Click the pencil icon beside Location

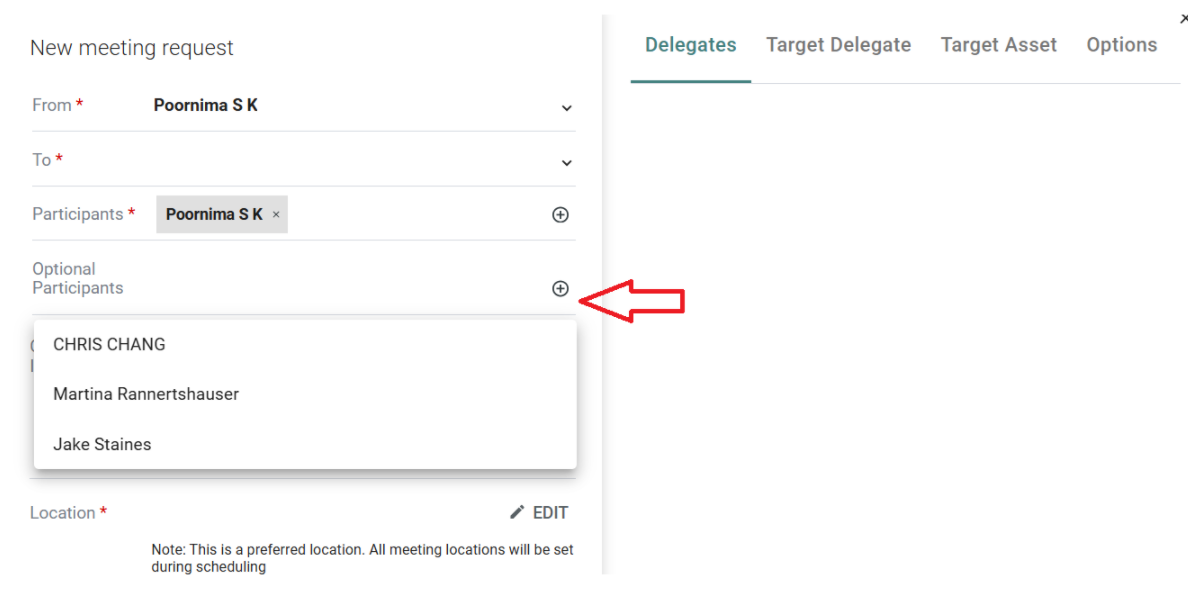tap(517, 513)
